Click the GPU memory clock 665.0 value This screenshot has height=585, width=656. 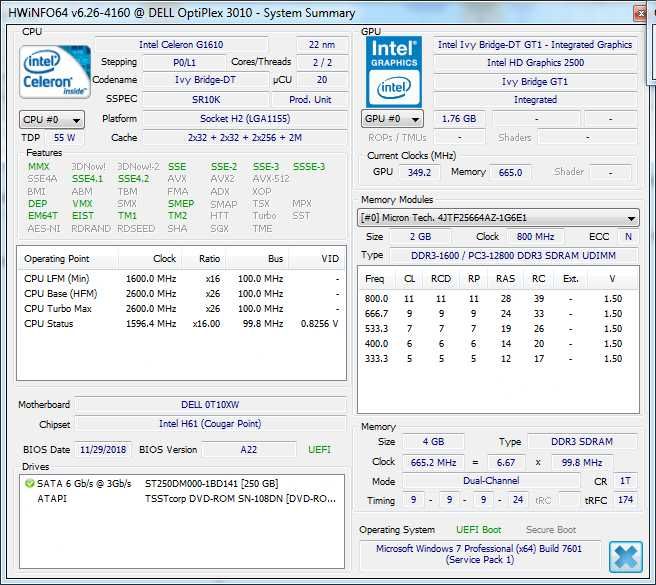click(x=510, y=172)
